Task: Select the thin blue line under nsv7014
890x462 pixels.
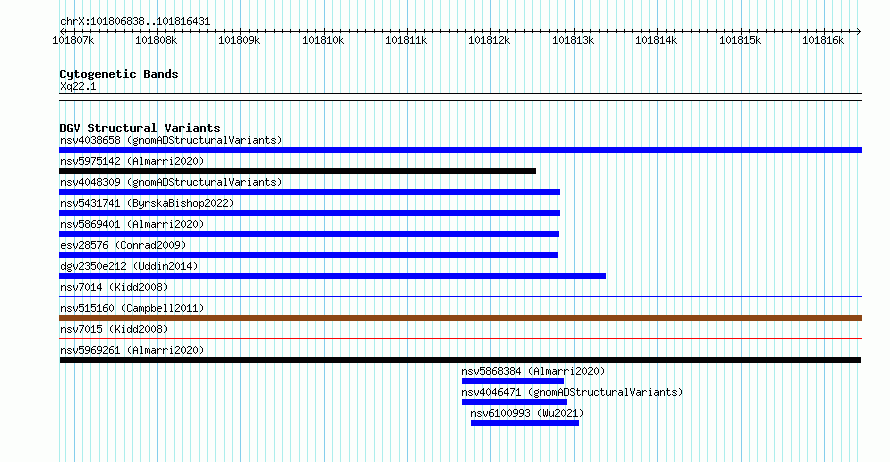Action: tap(460, 296)
